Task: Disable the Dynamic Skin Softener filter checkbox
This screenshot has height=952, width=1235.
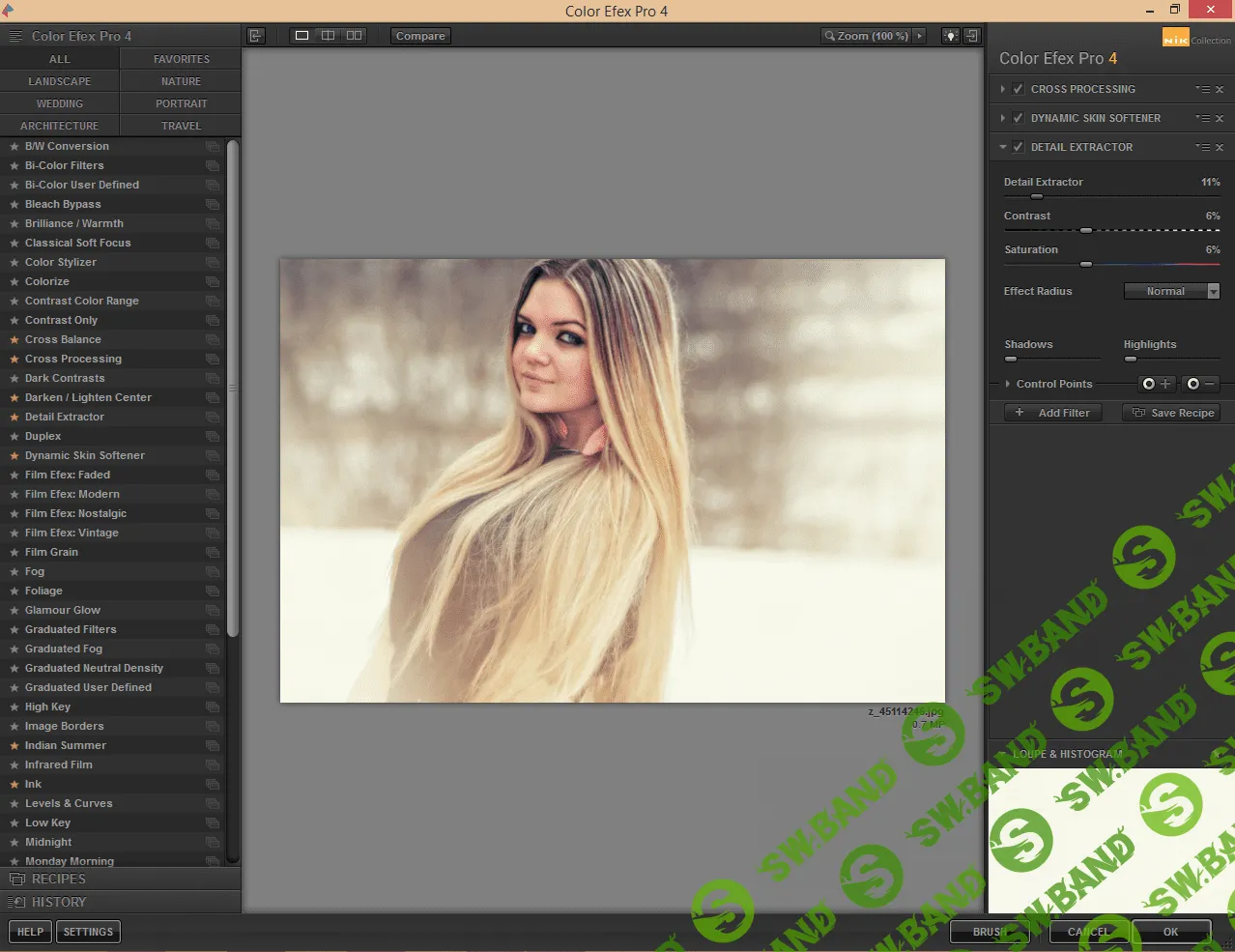Action: click(x=1018, y=117)
